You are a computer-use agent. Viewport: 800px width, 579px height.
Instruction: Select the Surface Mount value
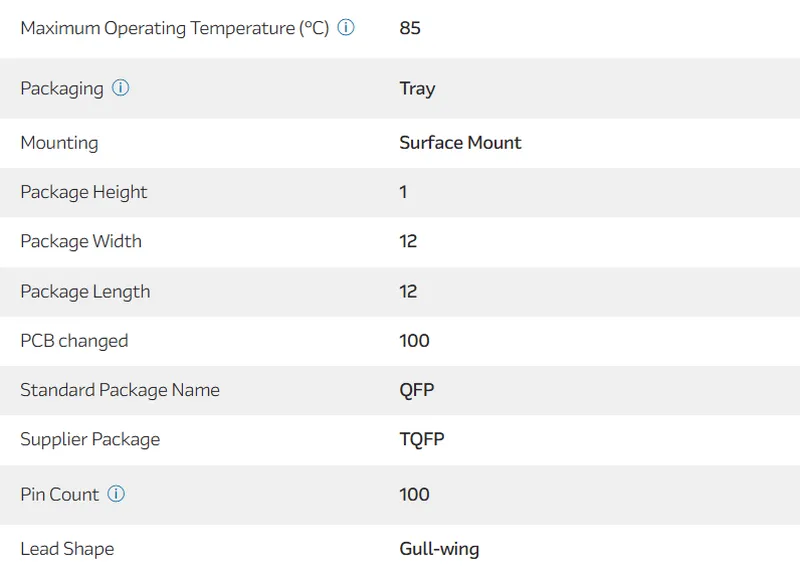[460, 143]
